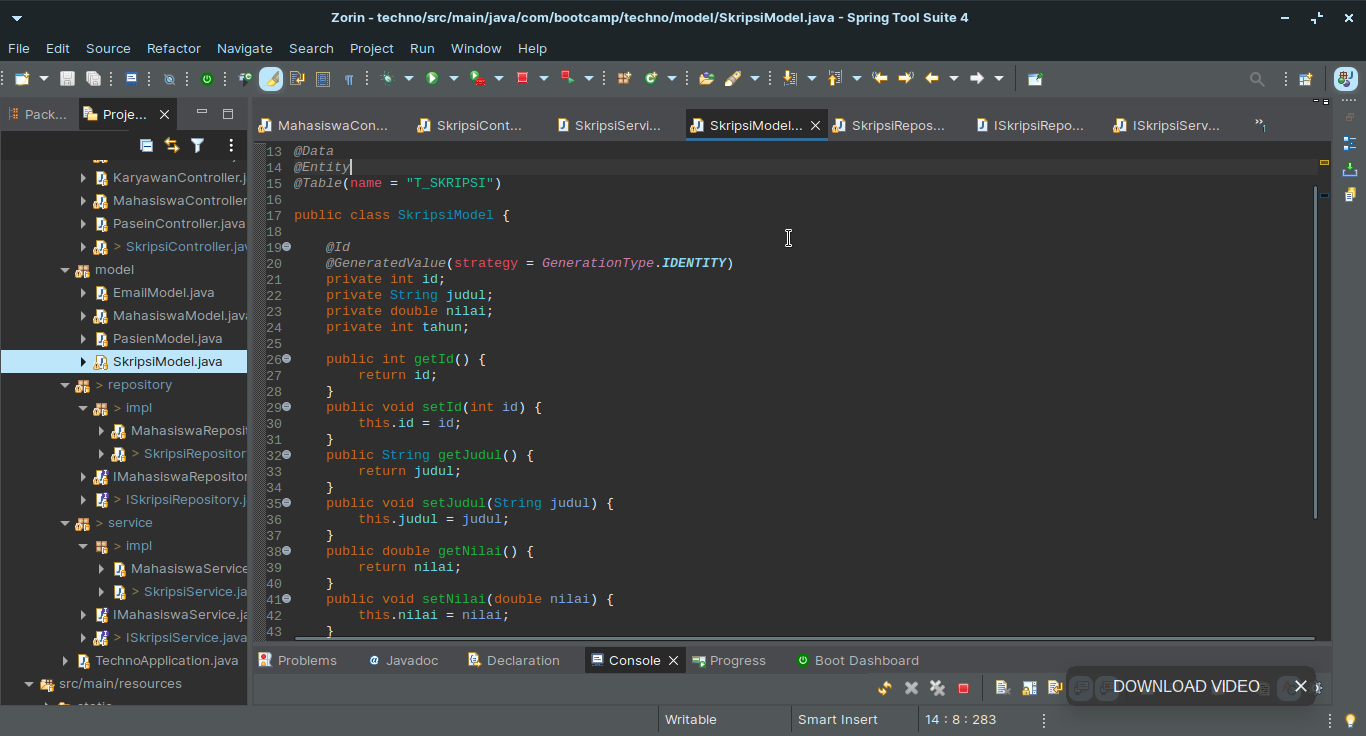Toggle the Mark Occurrences highlighter
Image resolution: width=1366 pixels, height=736 pixels.
pyautogui.click(x=270, y=78)
